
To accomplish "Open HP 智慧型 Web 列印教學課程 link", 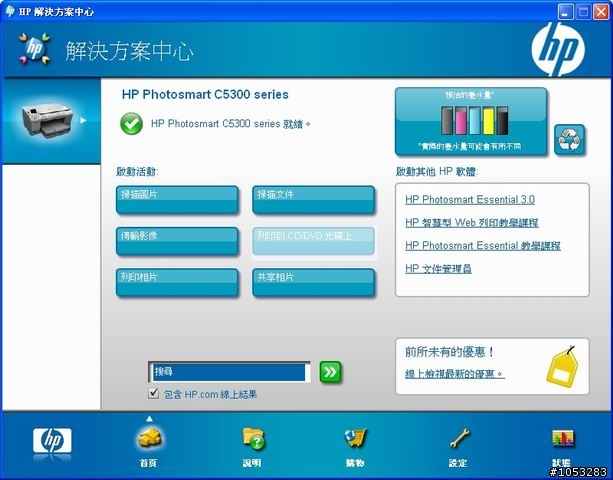I will click(x=472, y=223).
